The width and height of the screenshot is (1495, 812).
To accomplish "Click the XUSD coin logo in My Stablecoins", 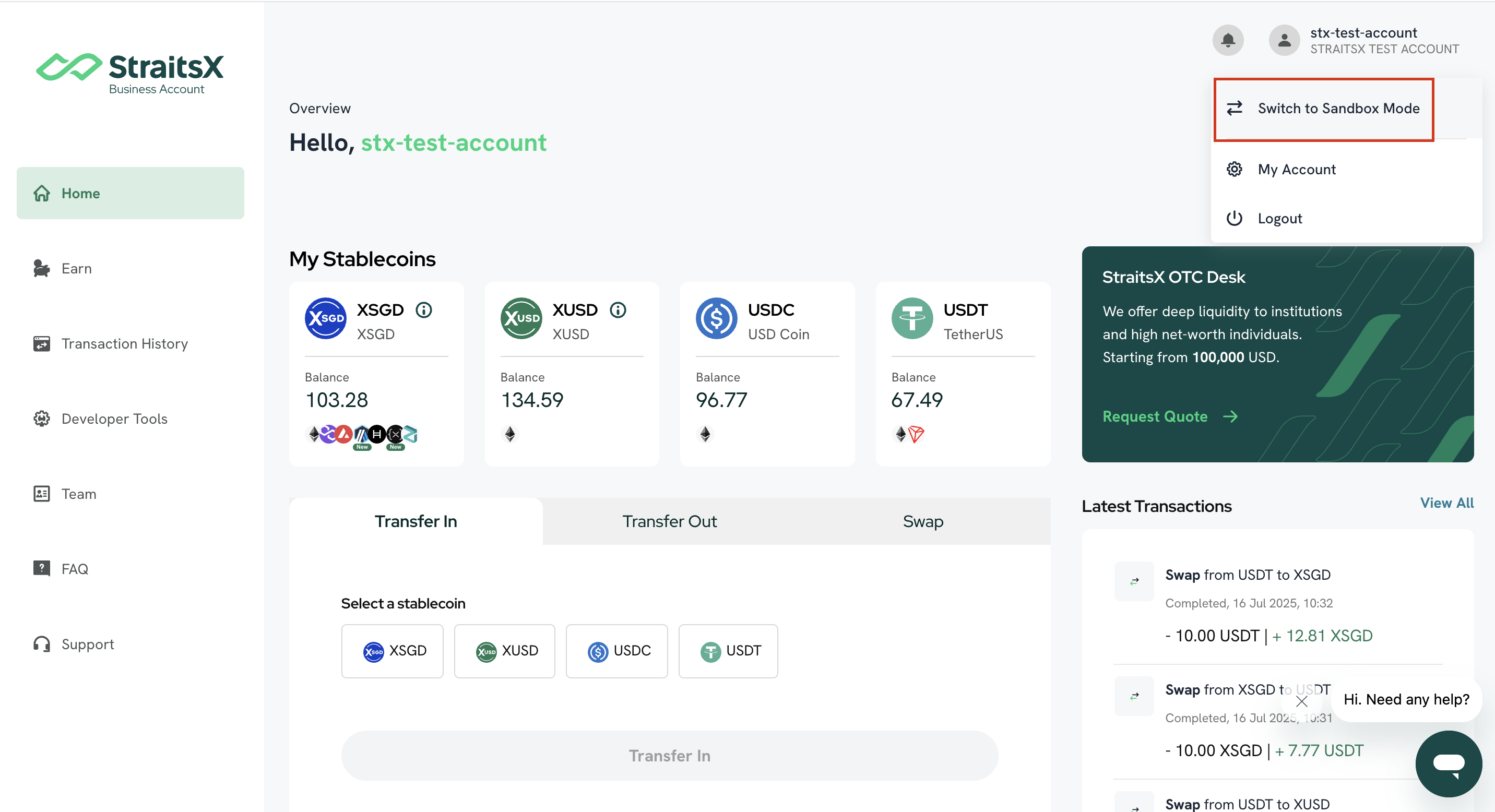I will point(521,318).
